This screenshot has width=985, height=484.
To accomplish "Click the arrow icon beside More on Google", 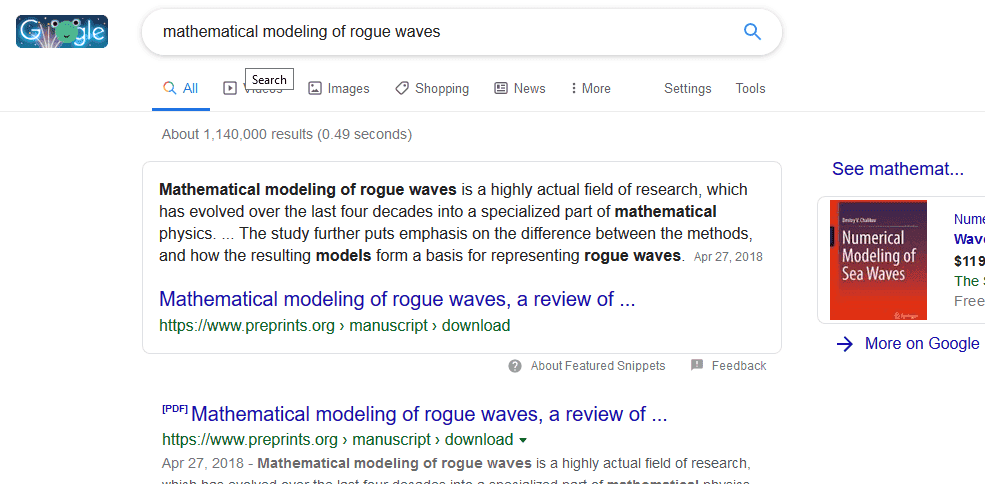I will [845, 344].
